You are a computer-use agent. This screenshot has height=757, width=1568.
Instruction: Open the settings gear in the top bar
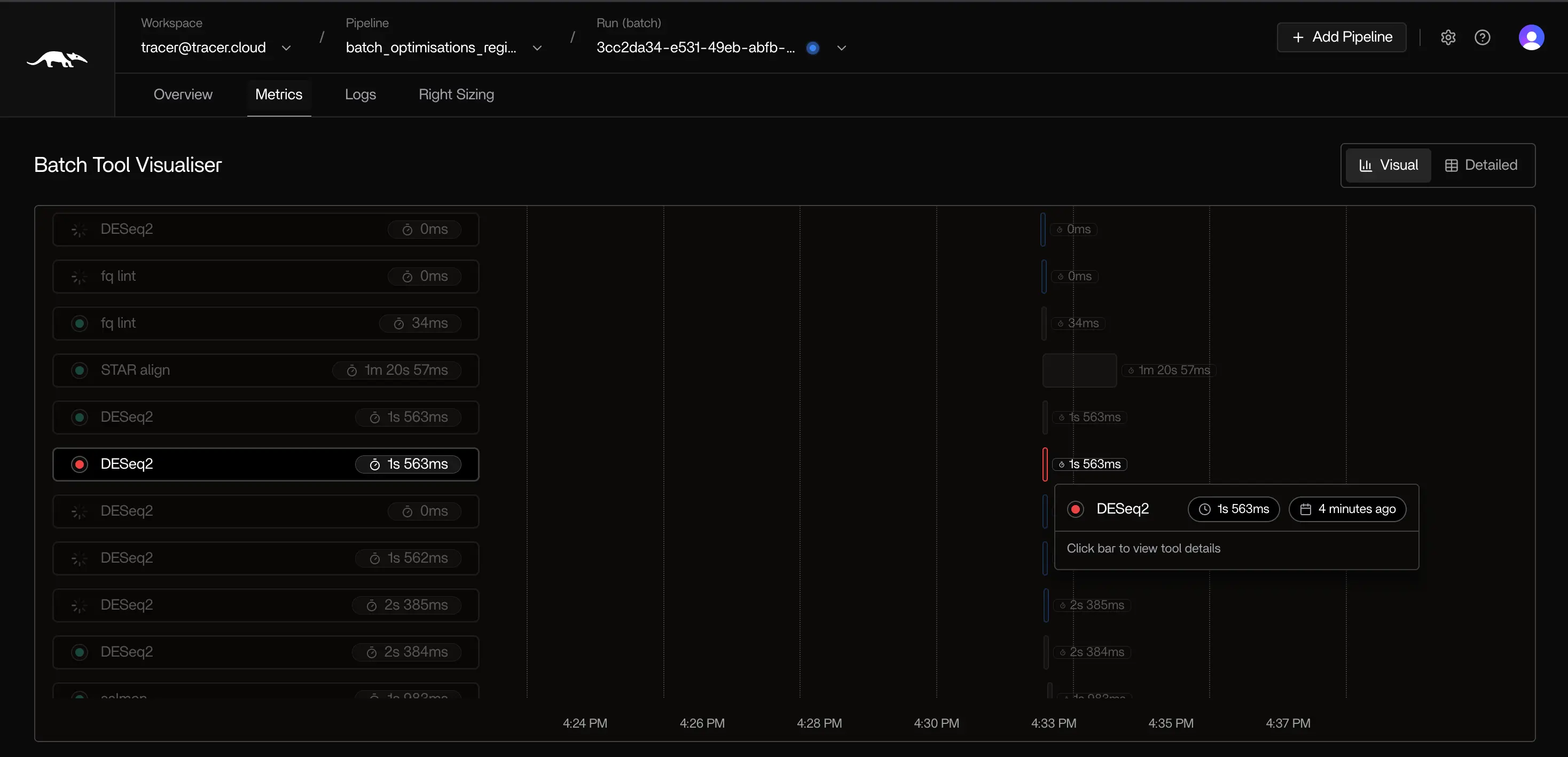tap(1448, 37)
